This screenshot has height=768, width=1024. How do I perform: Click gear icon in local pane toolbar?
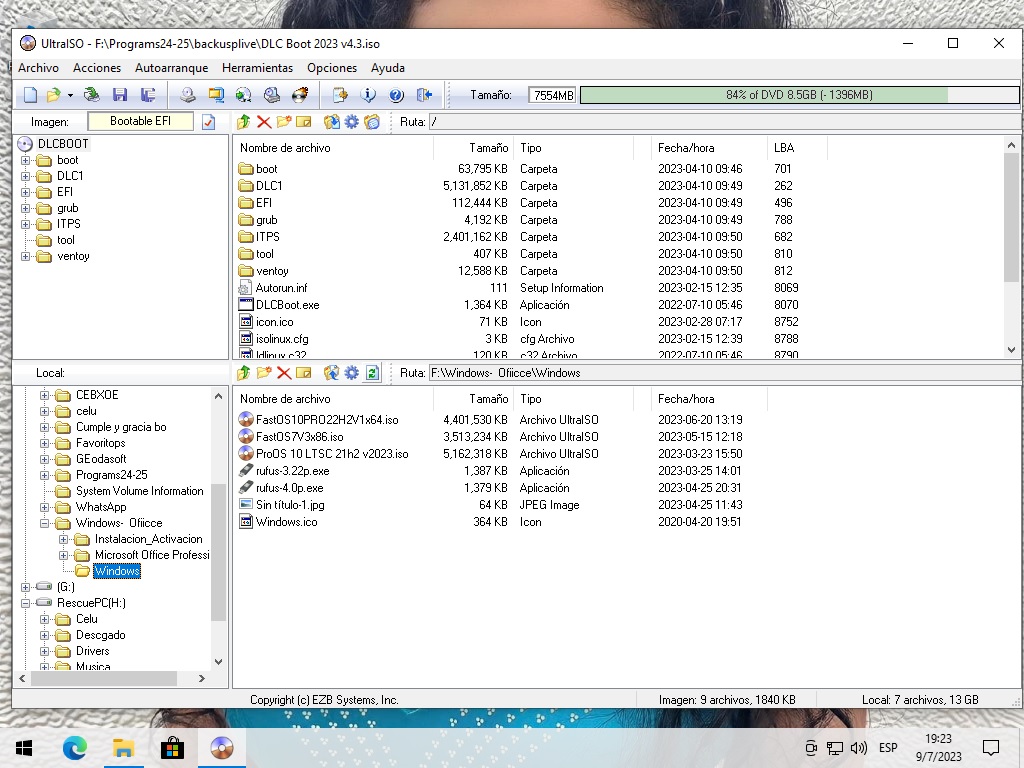351,373
